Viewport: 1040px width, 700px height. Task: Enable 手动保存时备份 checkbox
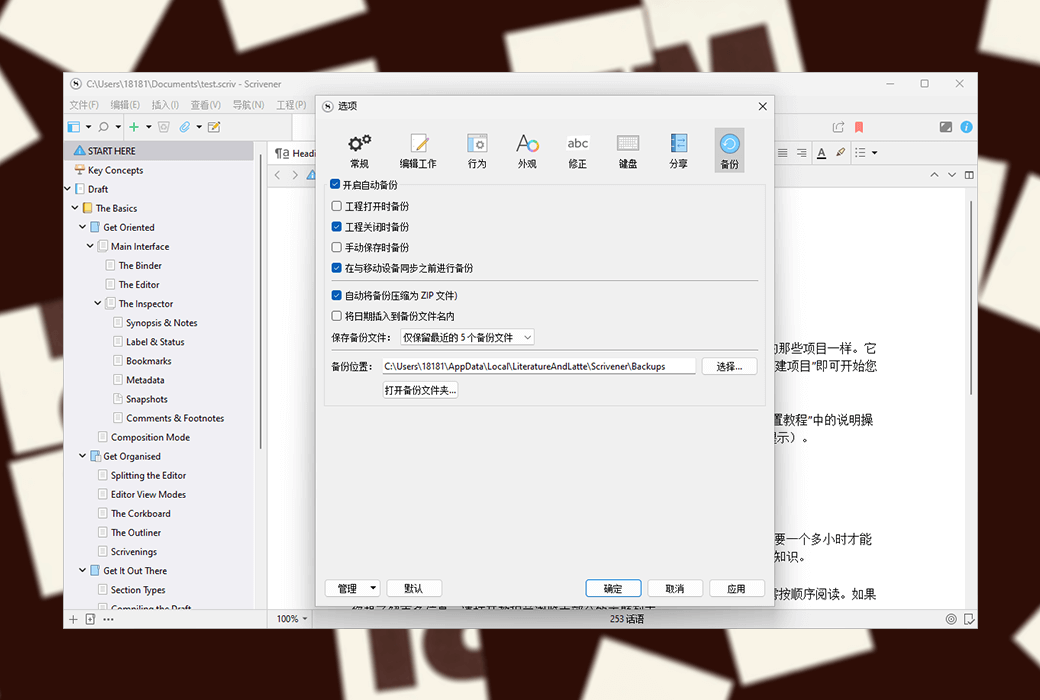(336, 247)
